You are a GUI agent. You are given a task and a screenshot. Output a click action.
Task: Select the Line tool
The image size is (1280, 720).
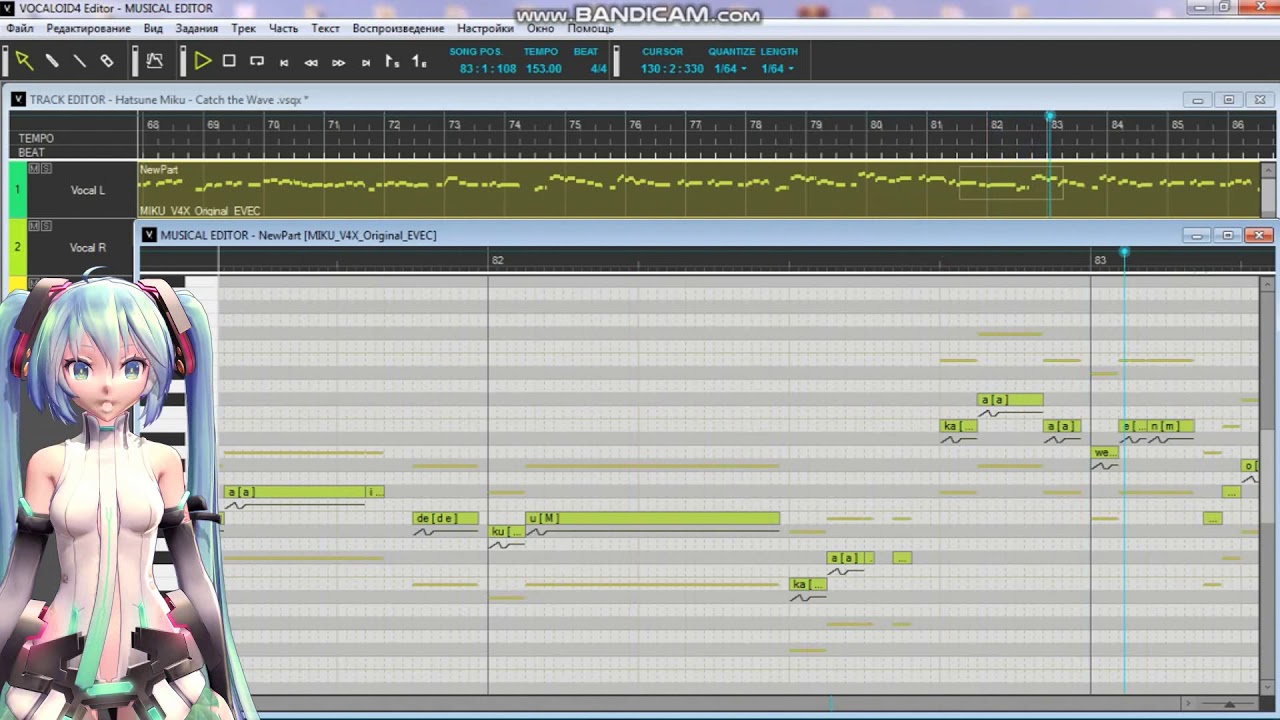(79, 61)
